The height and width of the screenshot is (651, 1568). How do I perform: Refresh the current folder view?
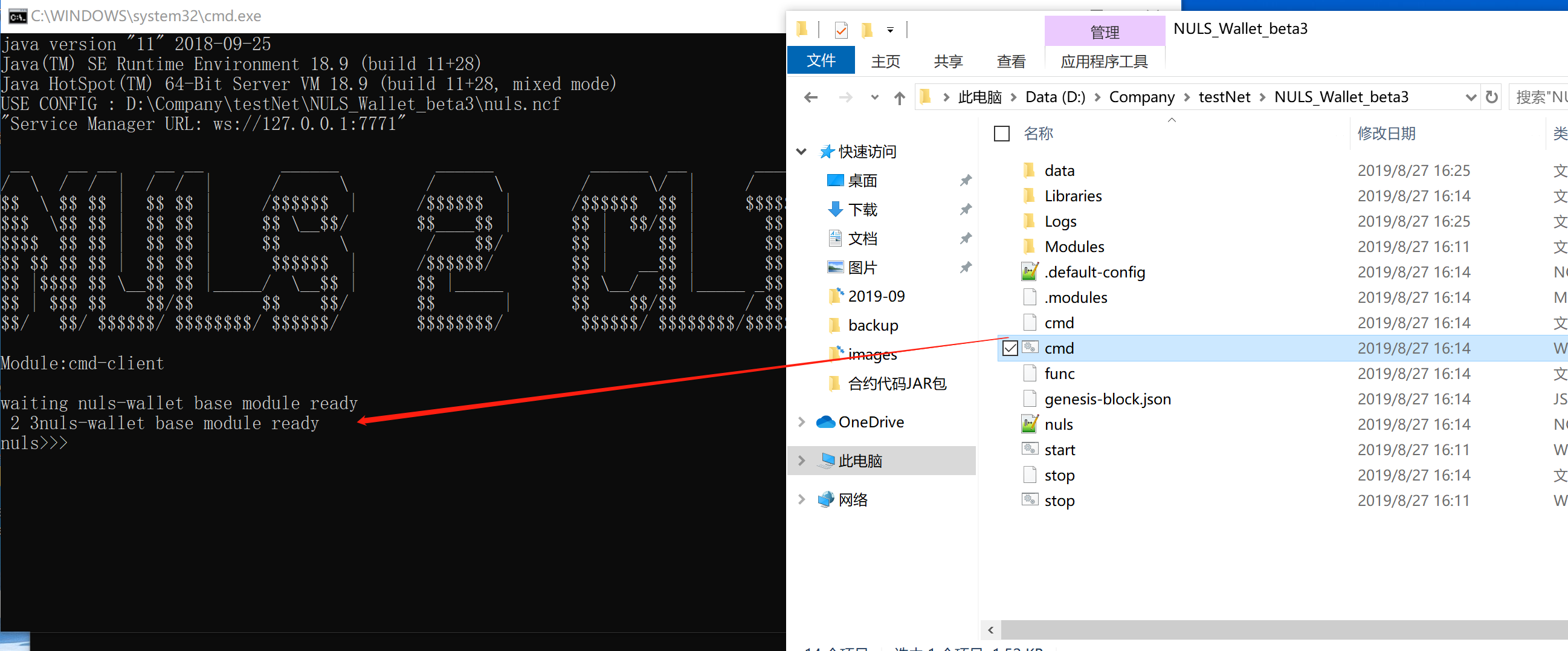pos(1491,97)
